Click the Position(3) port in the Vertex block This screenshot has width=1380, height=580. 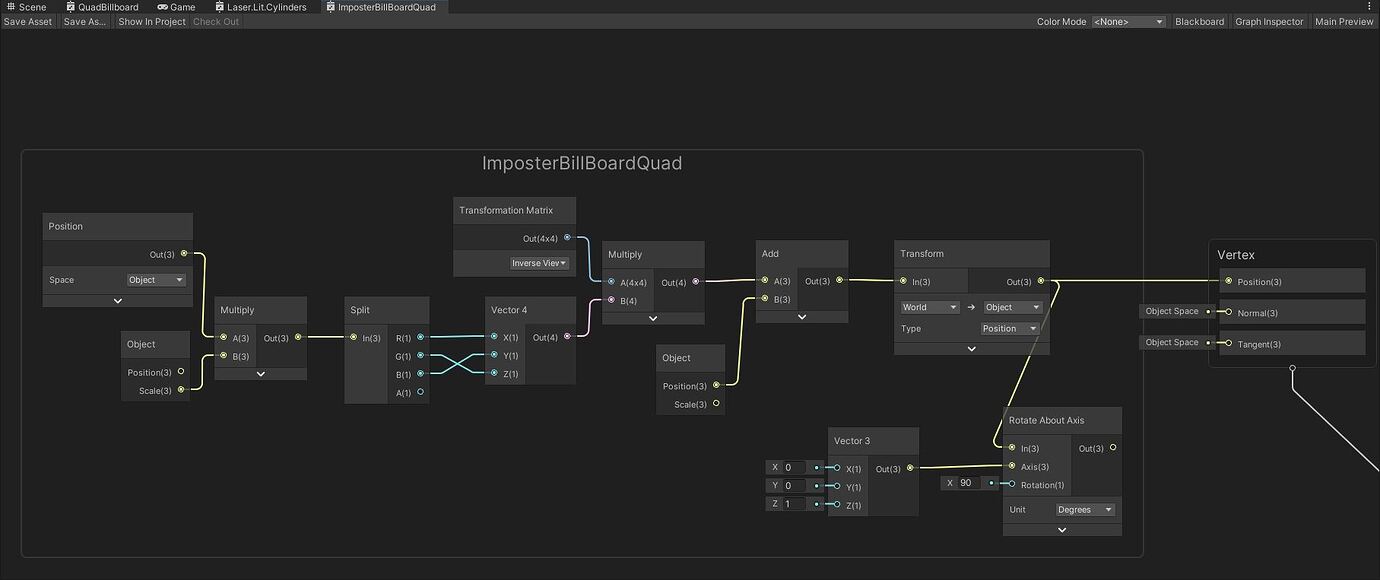(x=1228, y=281)
